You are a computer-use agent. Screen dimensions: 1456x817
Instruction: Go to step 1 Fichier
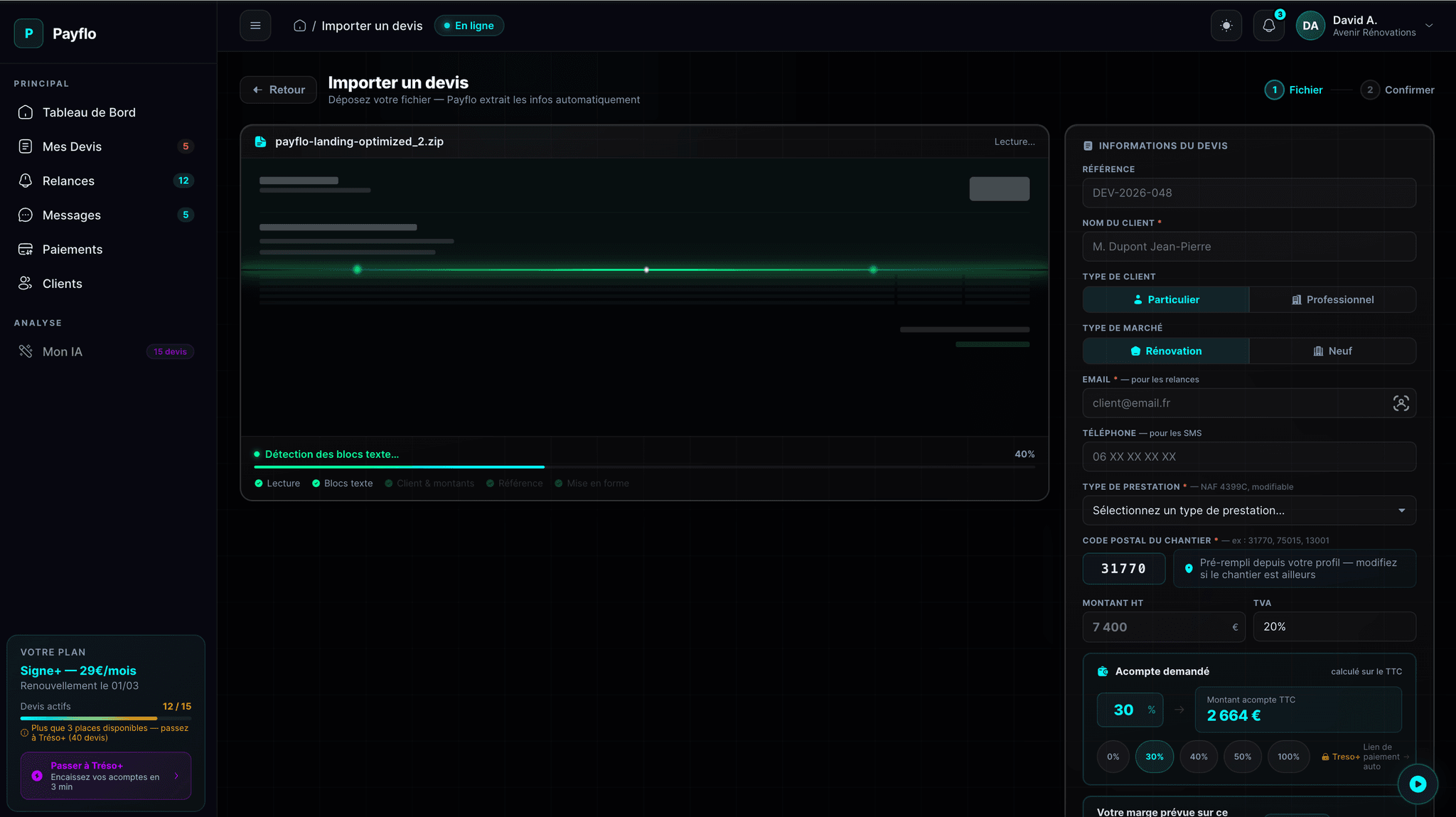pos(1294,90)
